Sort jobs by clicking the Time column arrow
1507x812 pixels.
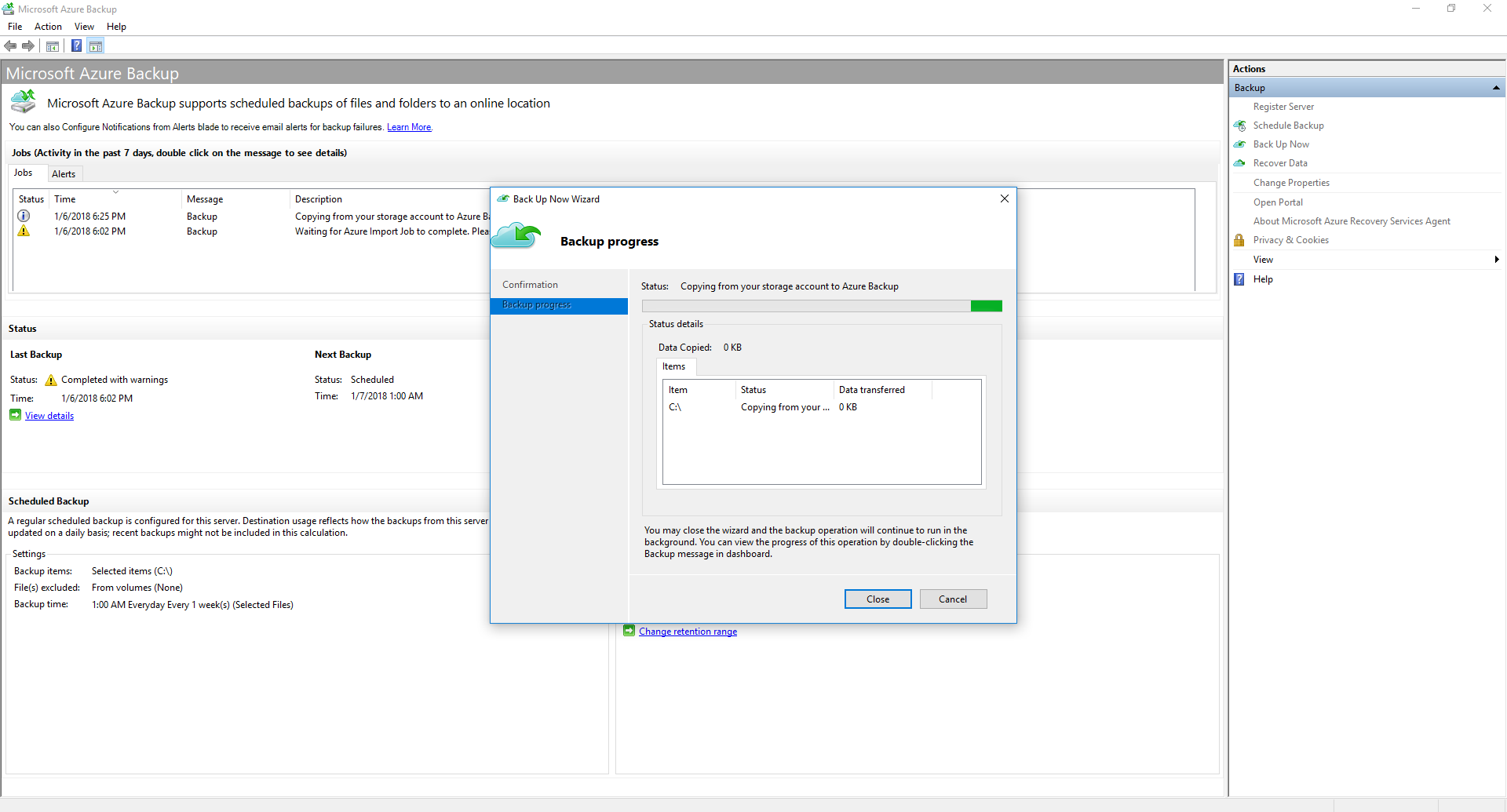(x=115, y=191)
